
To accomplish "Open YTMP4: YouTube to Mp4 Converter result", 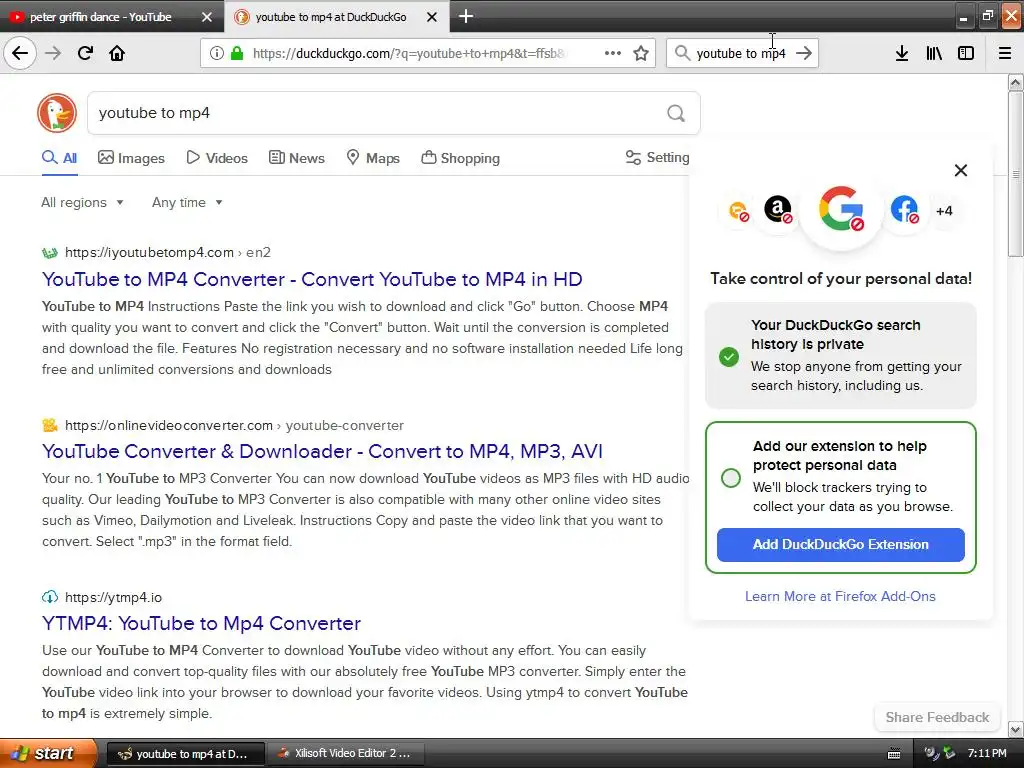I will pos(201,623).
